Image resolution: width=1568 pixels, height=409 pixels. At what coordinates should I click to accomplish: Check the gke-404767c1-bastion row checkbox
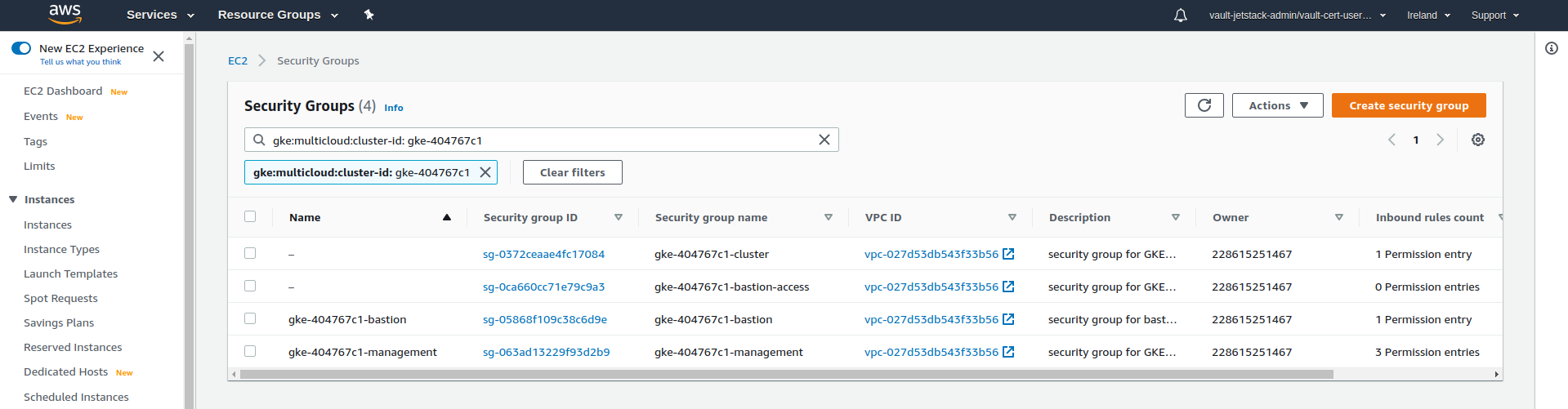[250, 318]
